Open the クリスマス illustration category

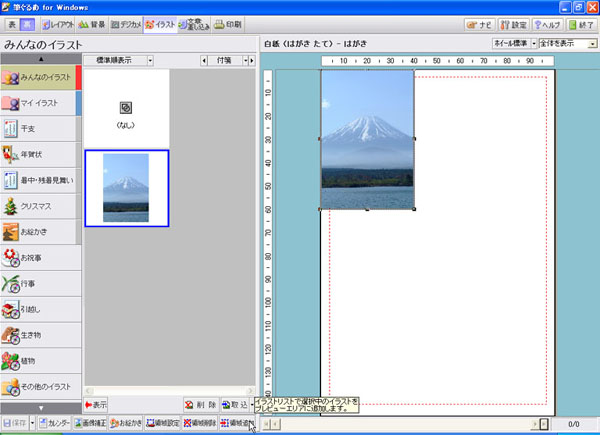(40, 206)
